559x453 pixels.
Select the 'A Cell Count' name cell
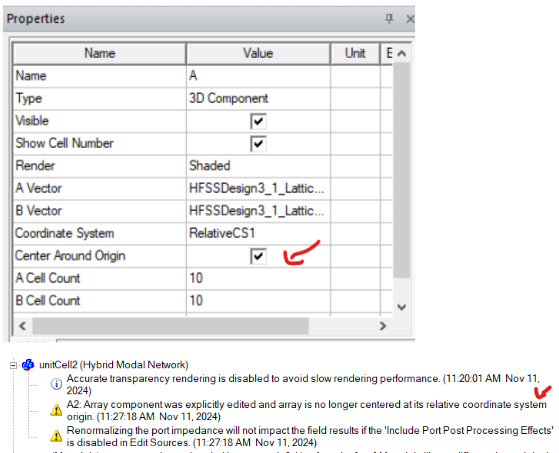click(99, 278)
